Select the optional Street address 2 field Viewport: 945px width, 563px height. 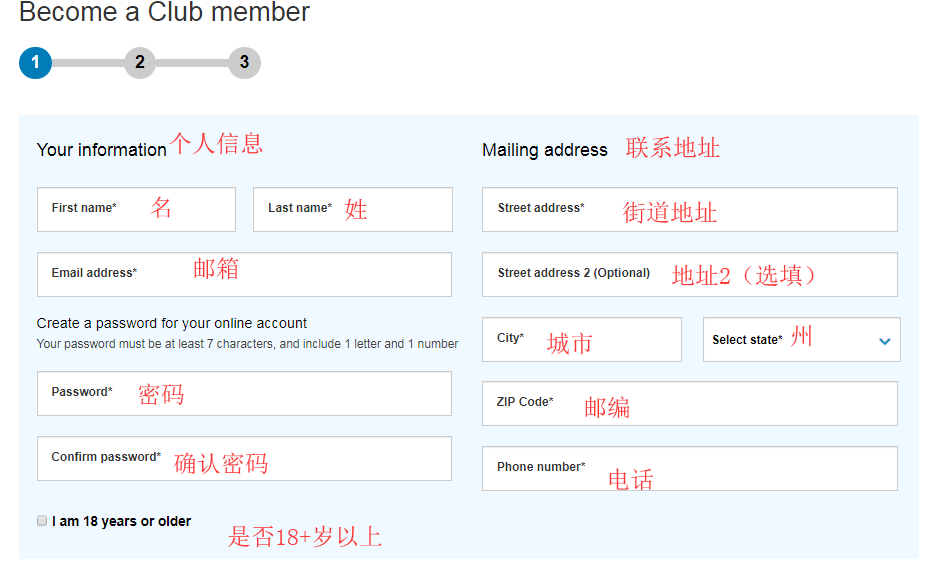click(689, 274)
